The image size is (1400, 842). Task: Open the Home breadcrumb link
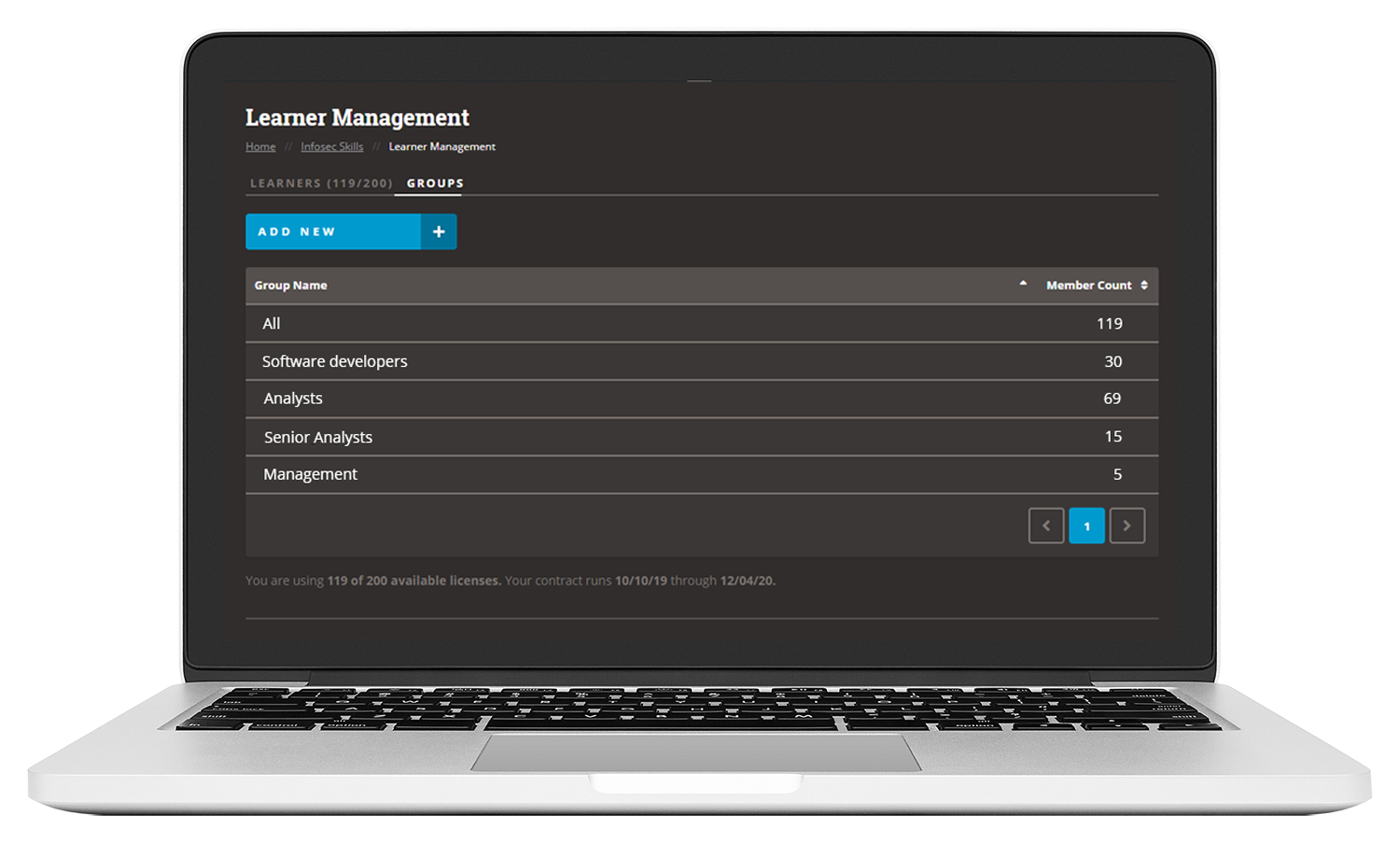click(x=260, y=147)
